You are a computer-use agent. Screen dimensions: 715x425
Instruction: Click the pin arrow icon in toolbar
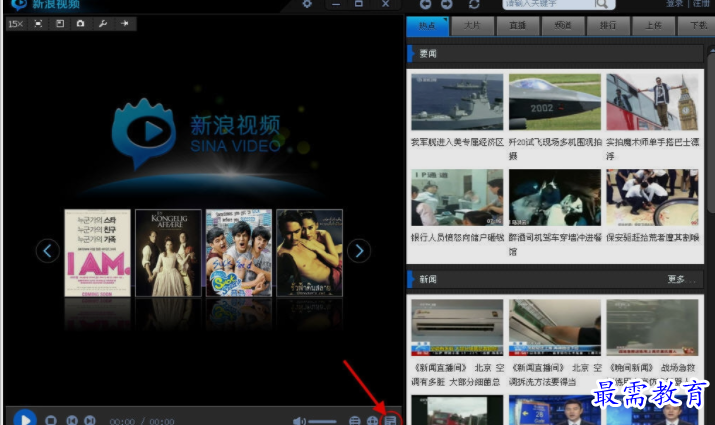pyautogui.click(x=124, y=24)
